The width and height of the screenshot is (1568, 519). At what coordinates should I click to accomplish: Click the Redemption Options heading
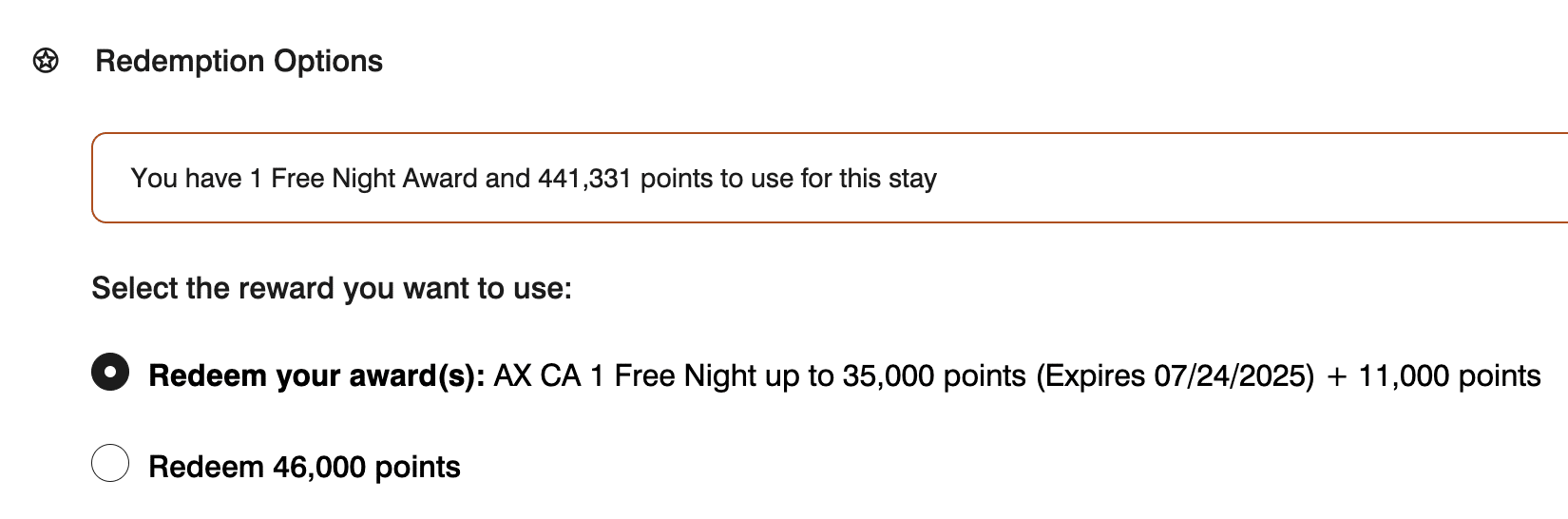click(239, 61)
